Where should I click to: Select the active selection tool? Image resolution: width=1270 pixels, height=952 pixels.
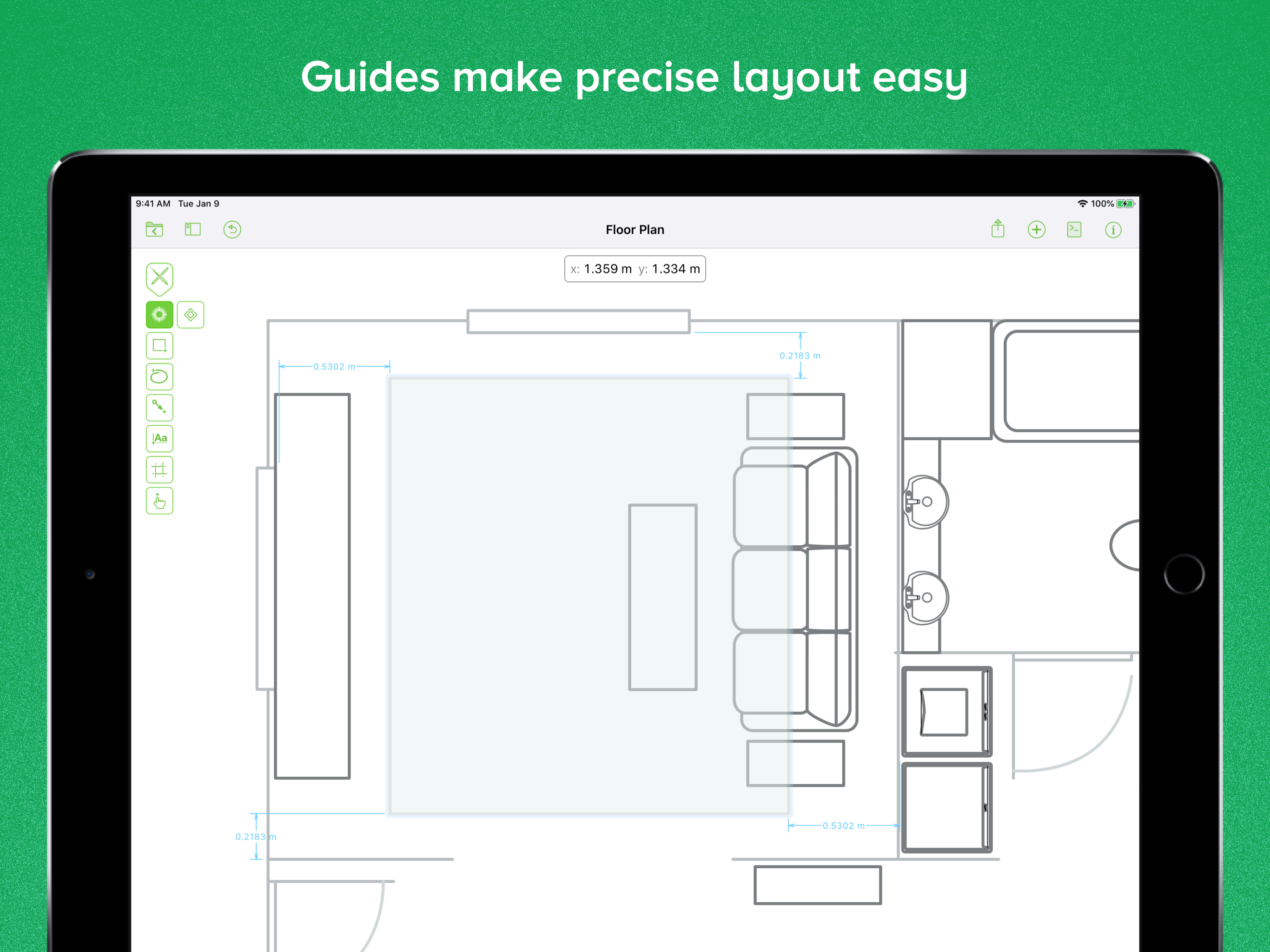[159, 315]
